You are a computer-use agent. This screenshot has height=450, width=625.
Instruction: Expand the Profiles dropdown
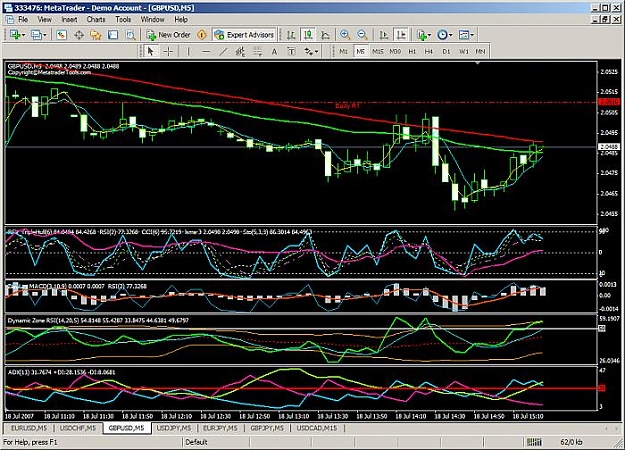pos(45,35)
